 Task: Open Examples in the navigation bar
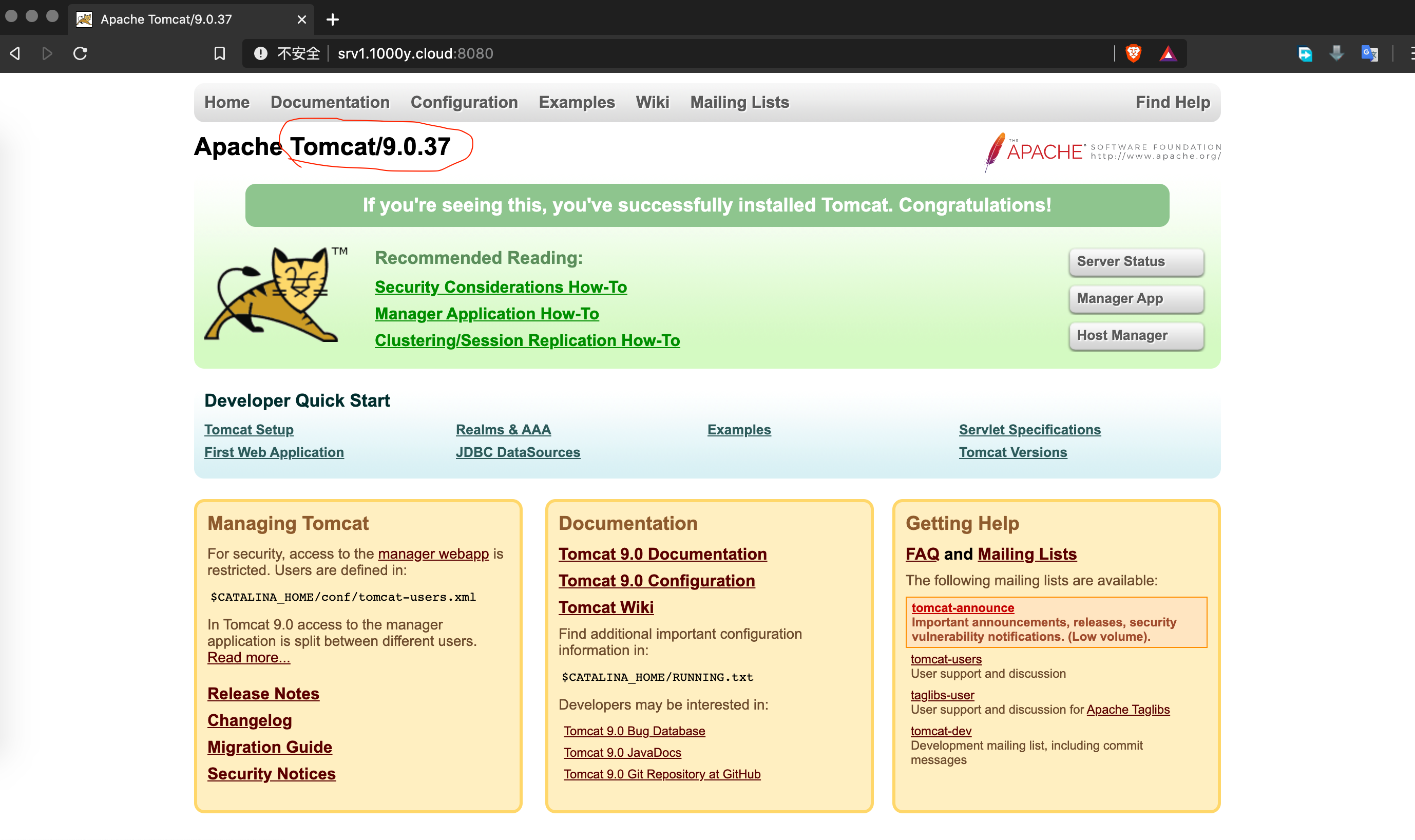(x=577, y=102)
